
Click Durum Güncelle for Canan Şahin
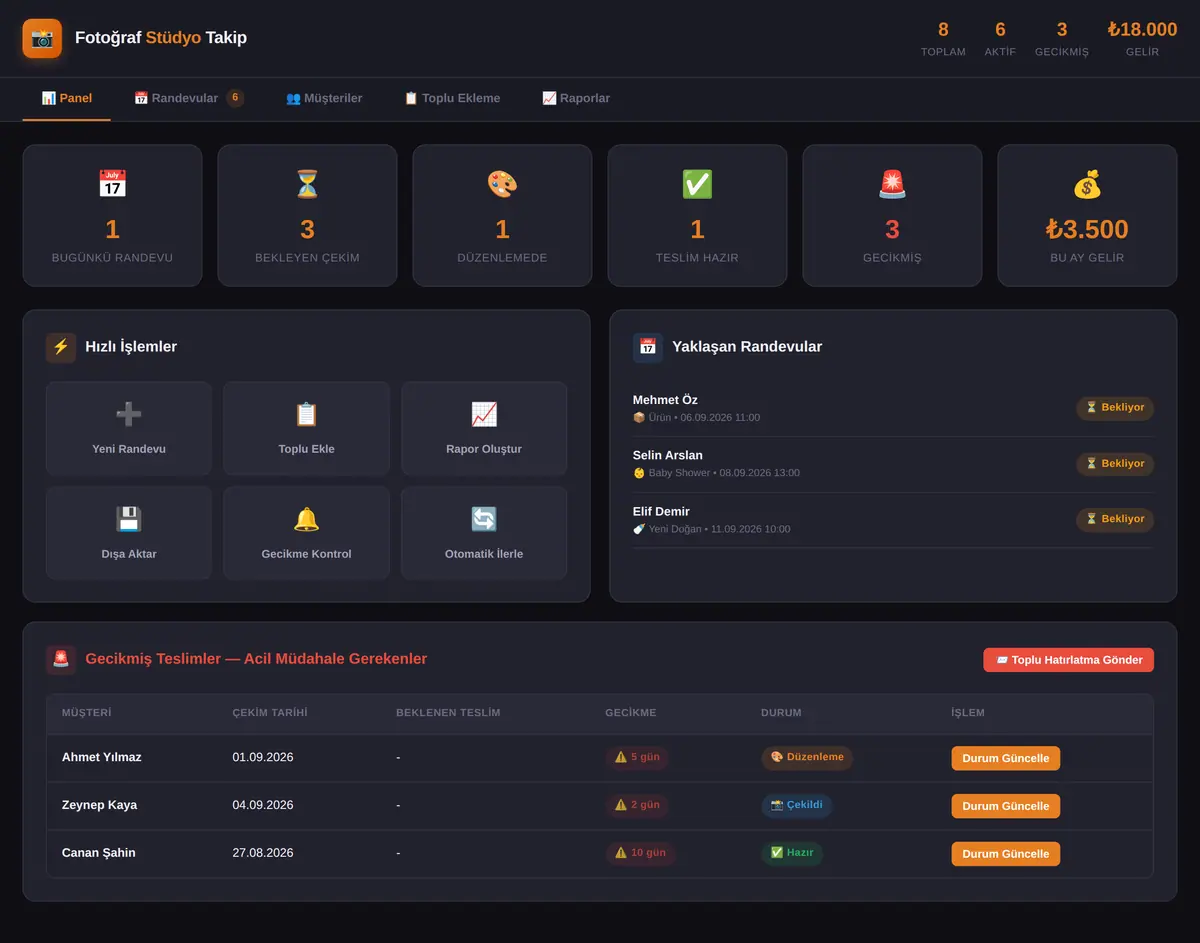1005,854
